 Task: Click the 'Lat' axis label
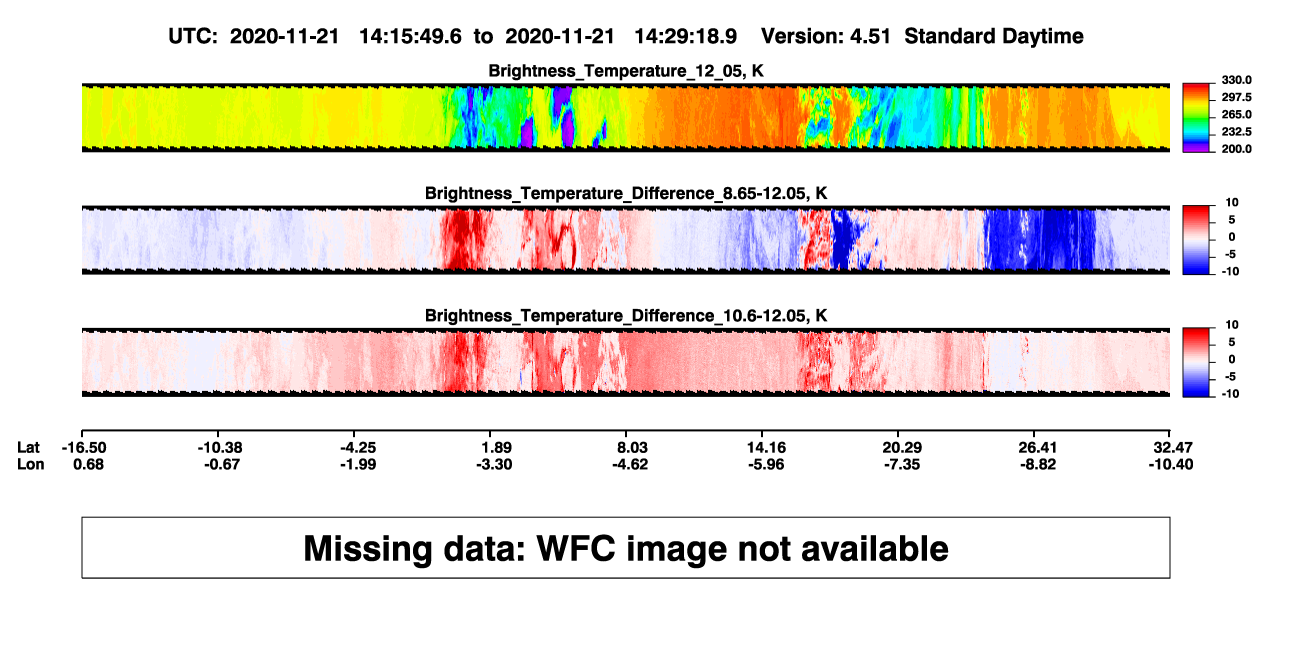29,447
